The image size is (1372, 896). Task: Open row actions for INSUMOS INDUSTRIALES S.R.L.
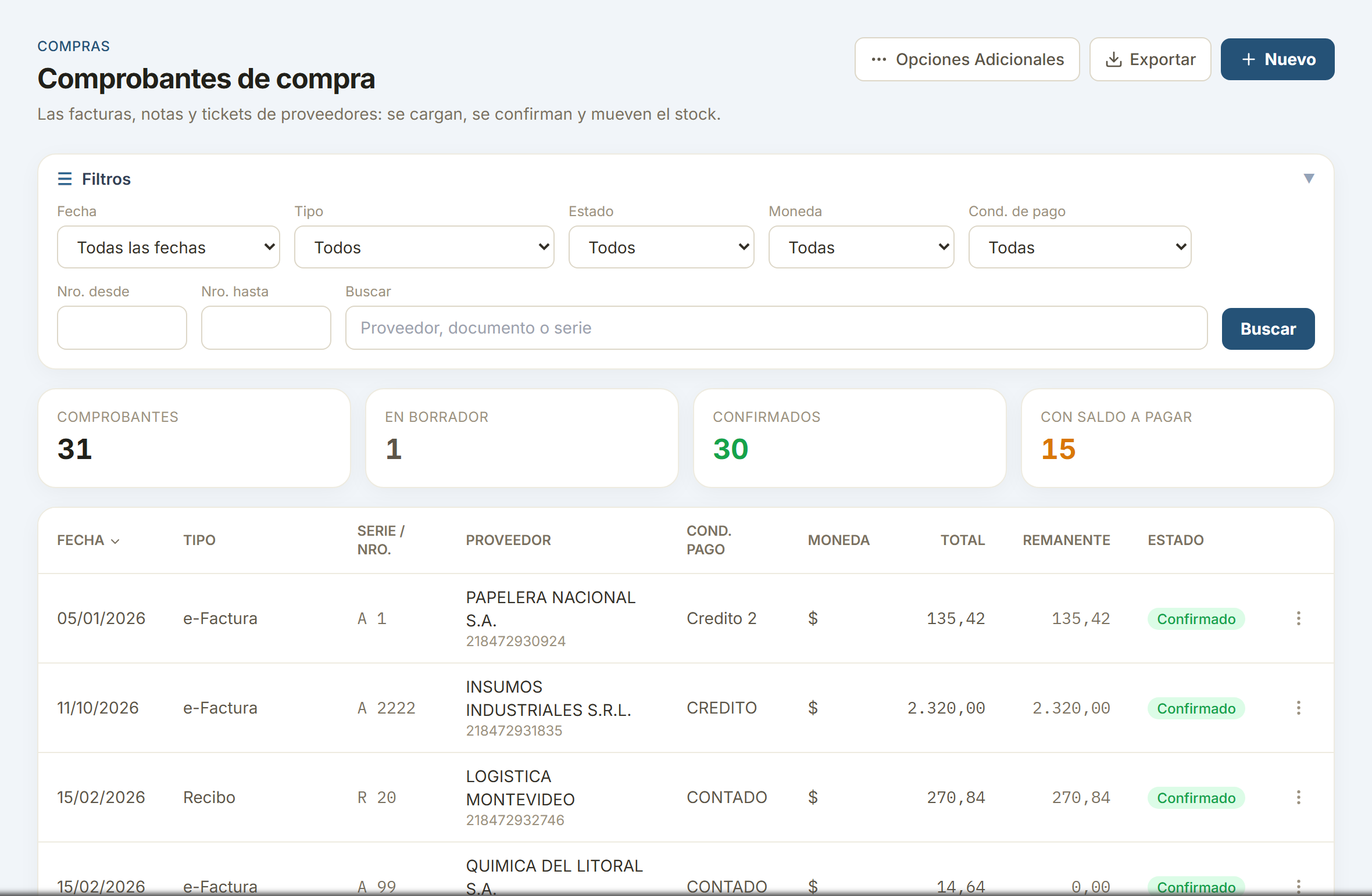(x=1298, y=708)
